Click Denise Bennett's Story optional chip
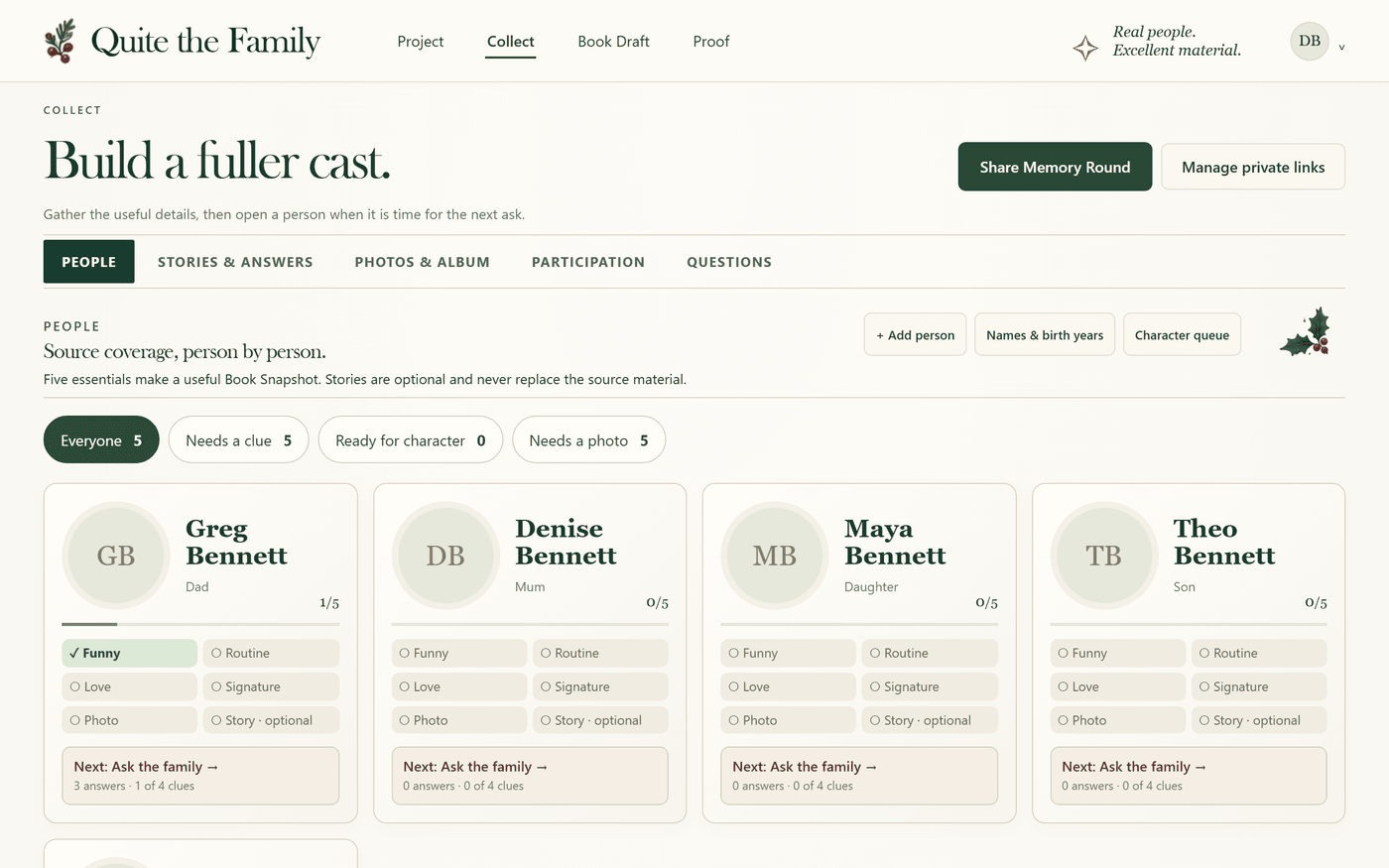The width and height of the screenshot is (1389, 868). pyautogui.click(x=600, y=720)
